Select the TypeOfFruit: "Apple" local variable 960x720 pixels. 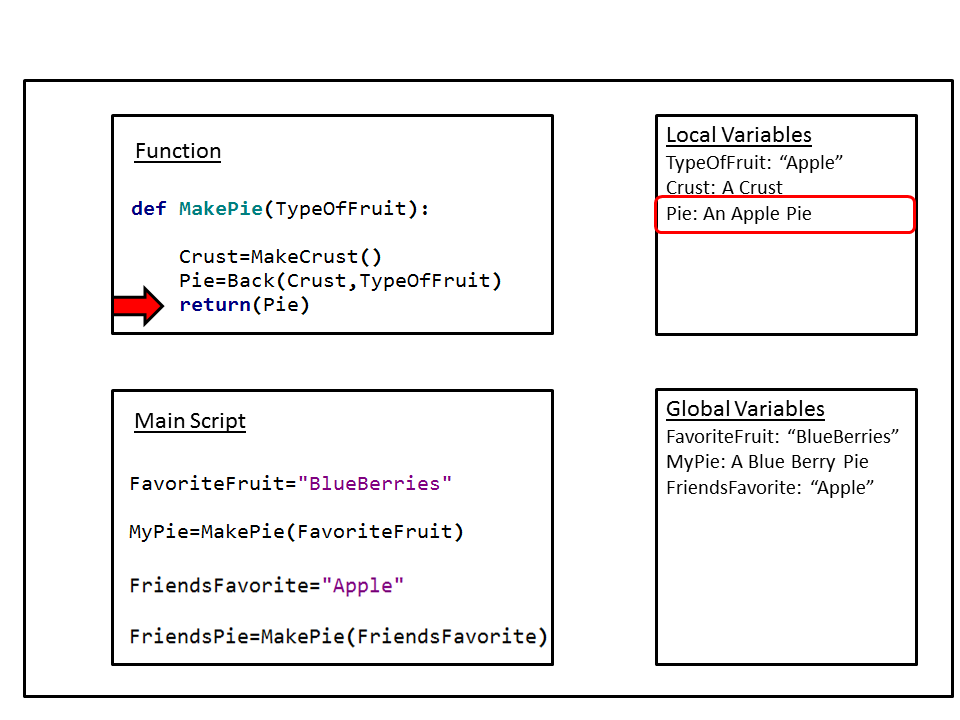click(x=756, y=162)
